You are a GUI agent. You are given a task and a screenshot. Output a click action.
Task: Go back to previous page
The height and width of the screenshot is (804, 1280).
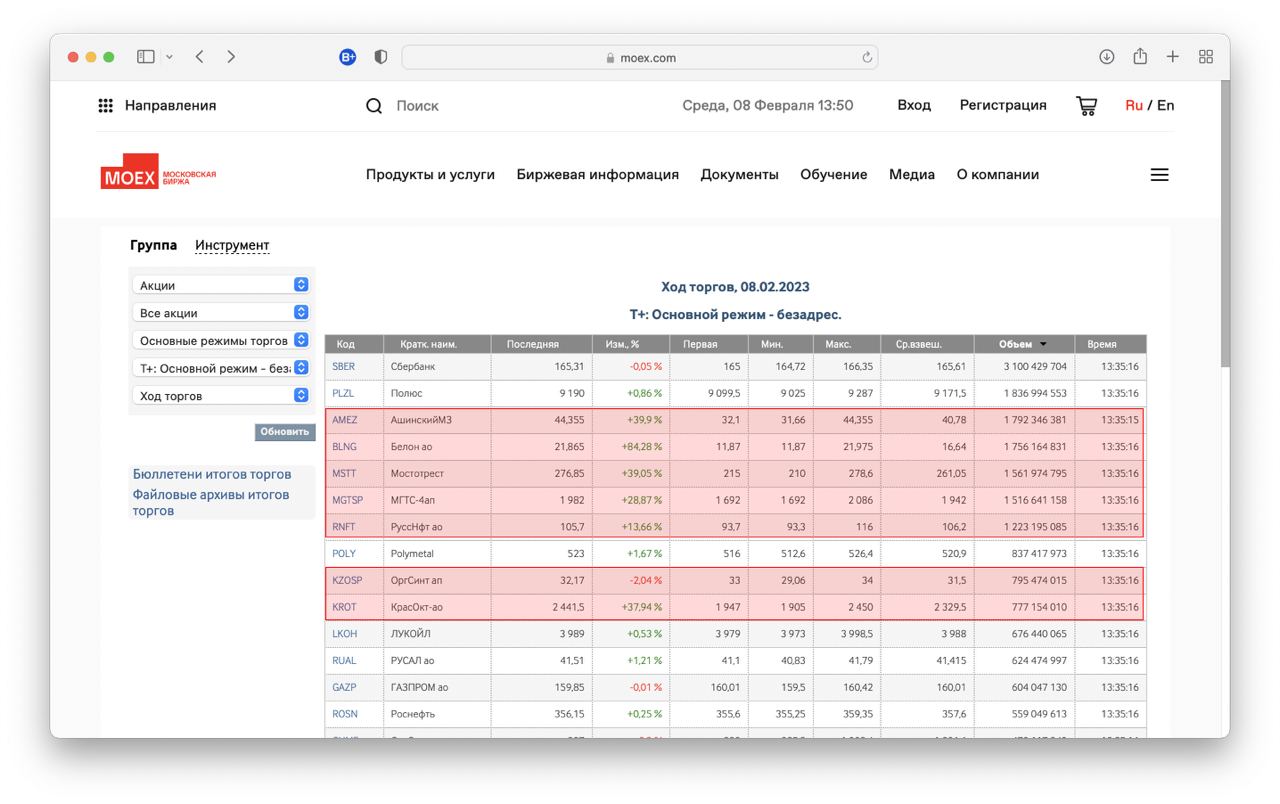200,57
